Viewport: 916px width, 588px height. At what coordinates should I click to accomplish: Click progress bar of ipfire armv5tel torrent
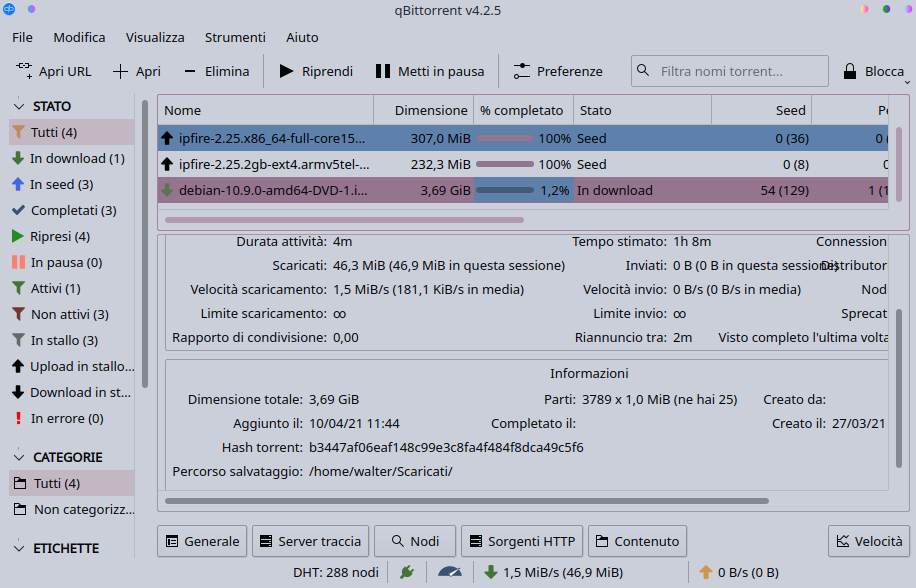pos(505,164)
